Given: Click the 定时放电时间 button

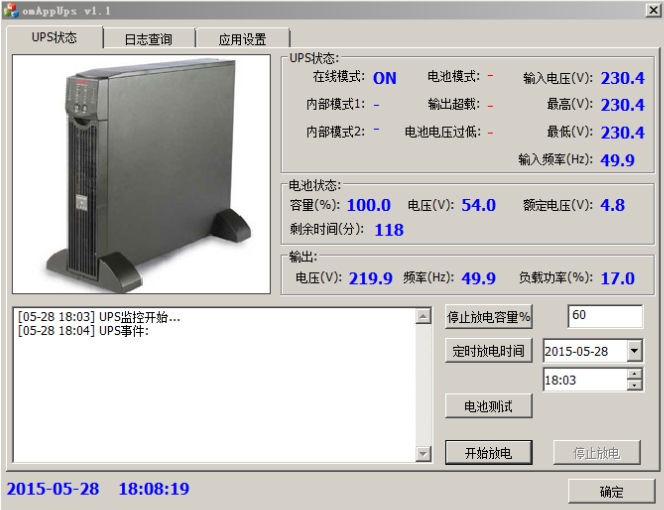Looking at the screenshot, I should (488, 351).
